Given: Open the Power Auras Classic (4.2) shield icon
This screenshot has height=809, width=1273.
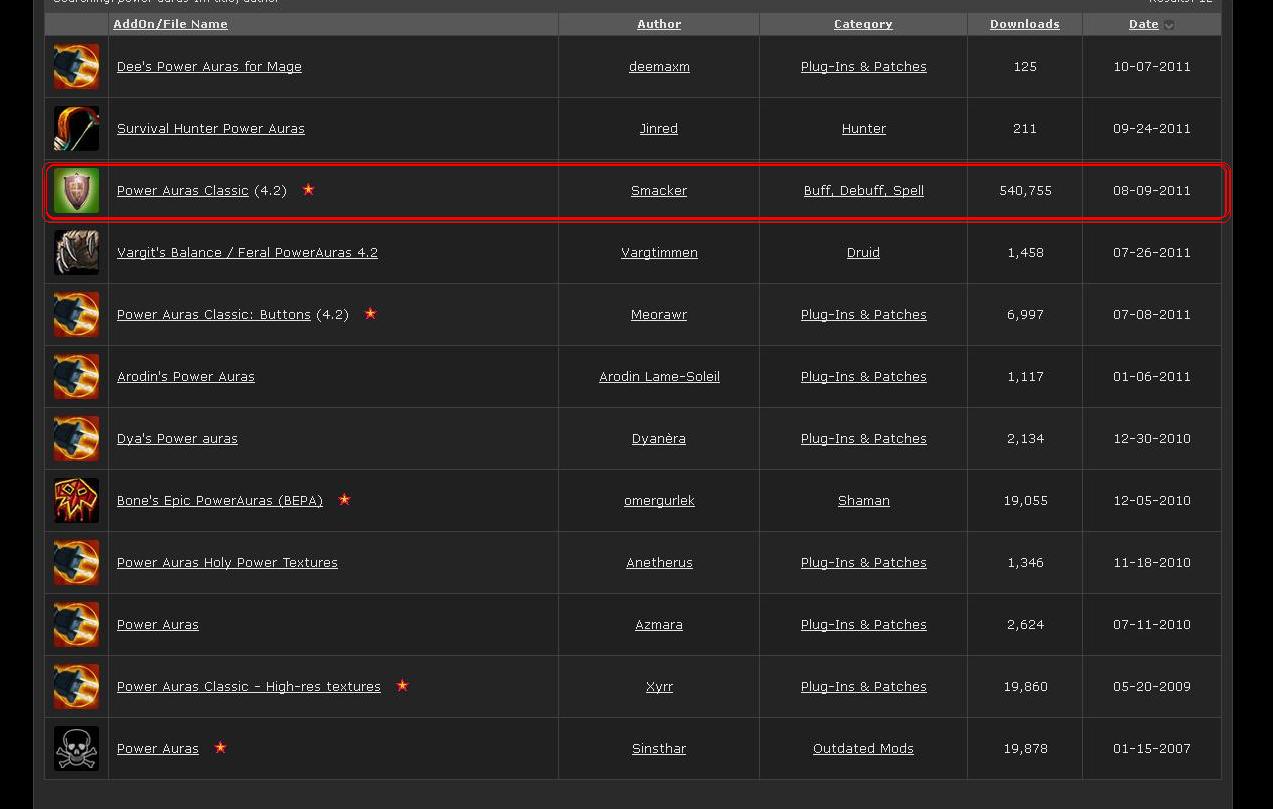Looking at the screenshot, I should 76,191.
